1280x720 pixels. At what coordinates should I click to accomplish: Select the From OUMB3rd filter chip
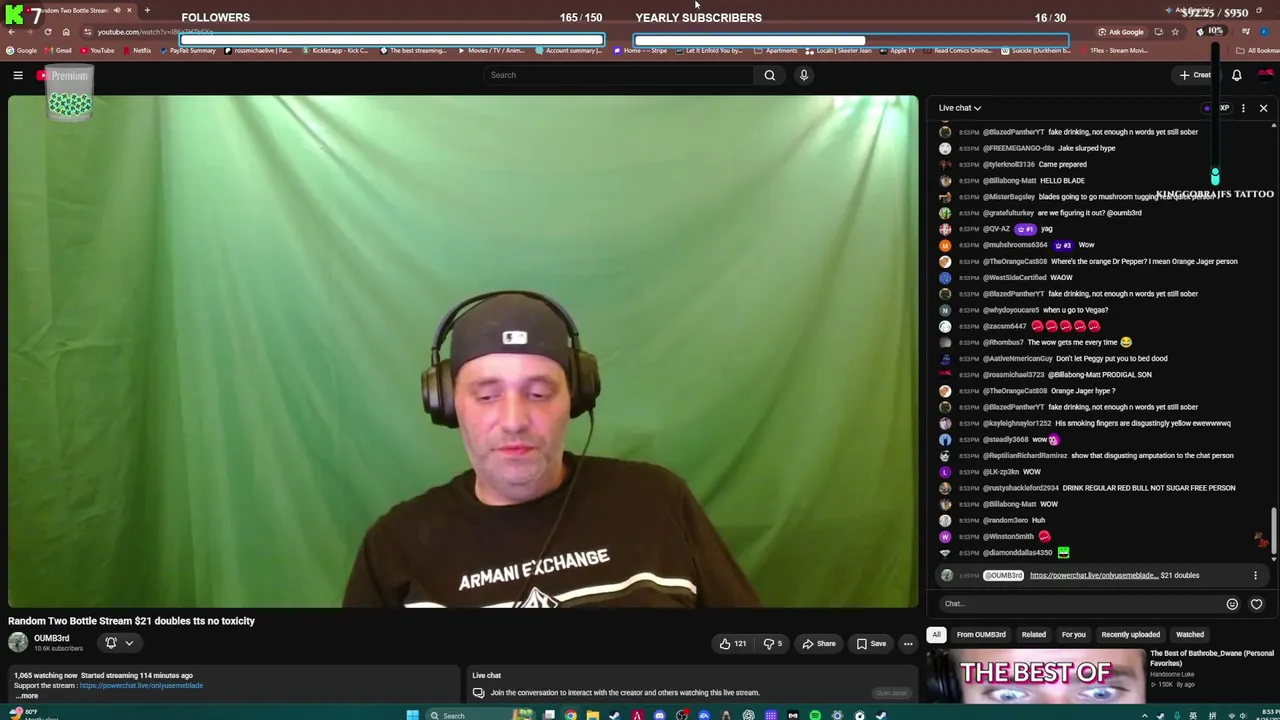click(981, 635)
